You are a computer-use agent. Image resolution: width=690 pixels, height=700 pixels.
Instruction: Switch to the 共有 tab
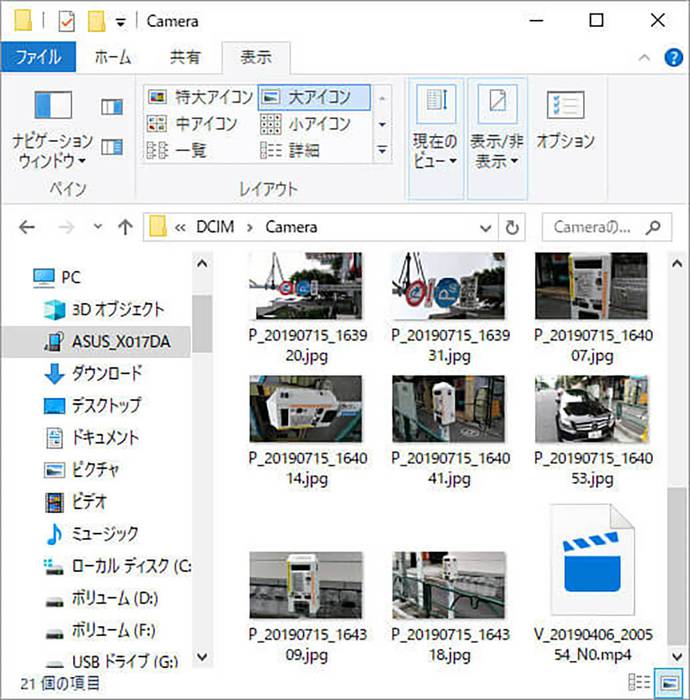pos(185,57)
